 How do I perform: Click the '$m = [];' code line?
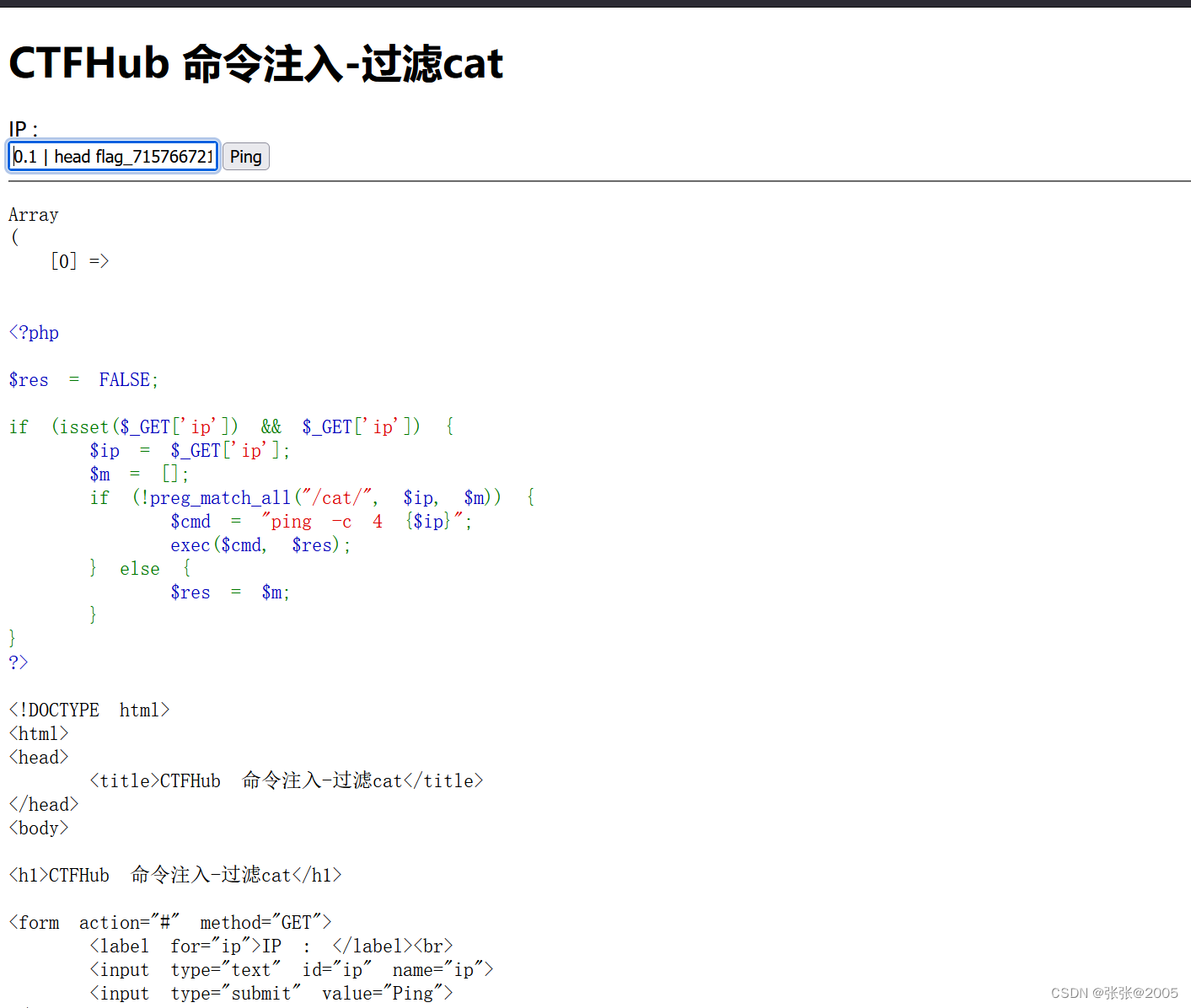[x=139, y=475]
